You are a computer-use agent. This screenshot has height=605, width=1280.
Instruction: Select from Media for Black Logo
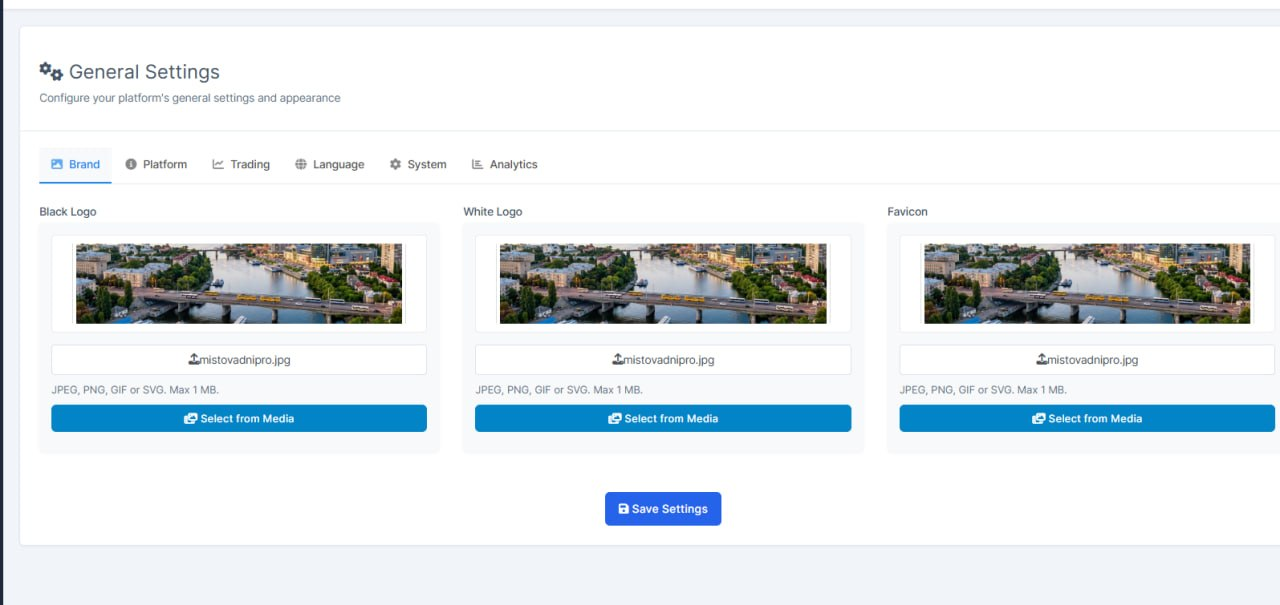[x=239, y=418]
